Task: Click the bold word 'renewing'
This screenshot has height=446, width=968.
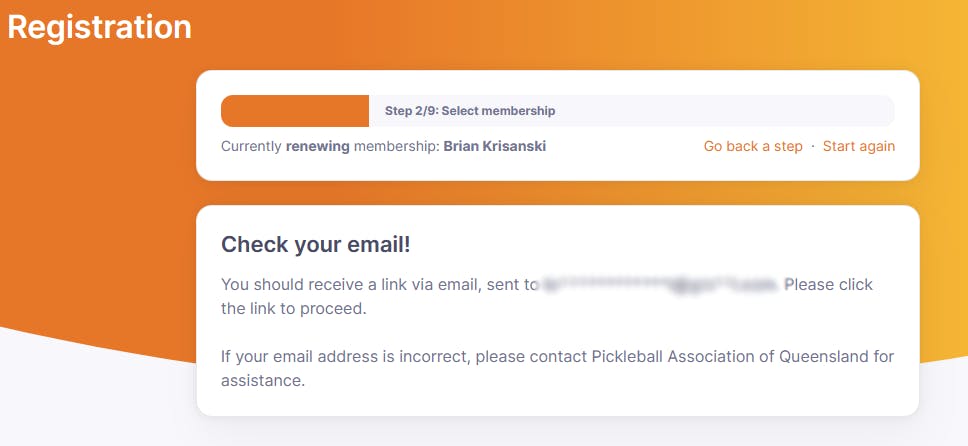Action: click(x=317, y=146)
